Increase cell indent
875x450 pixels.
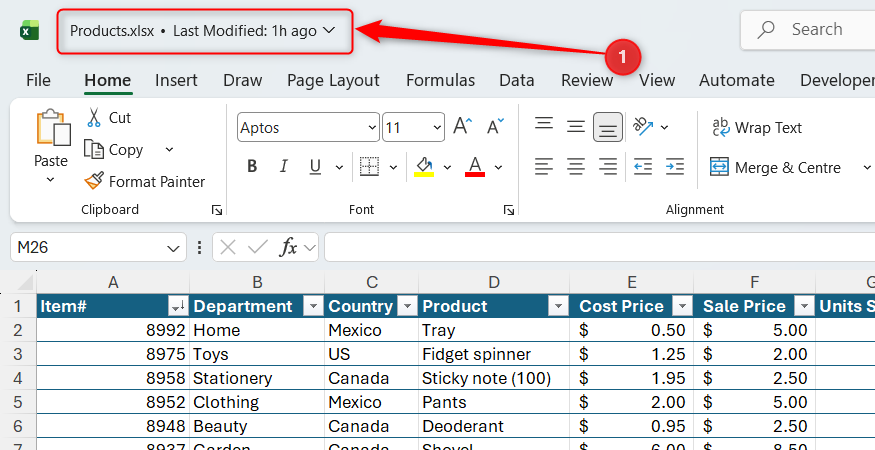point(675,166)
